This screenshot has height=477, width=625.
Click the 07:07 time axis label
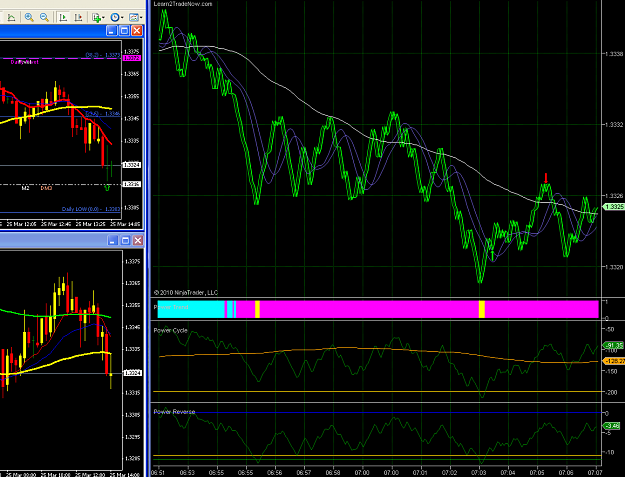tap(595, 473)
